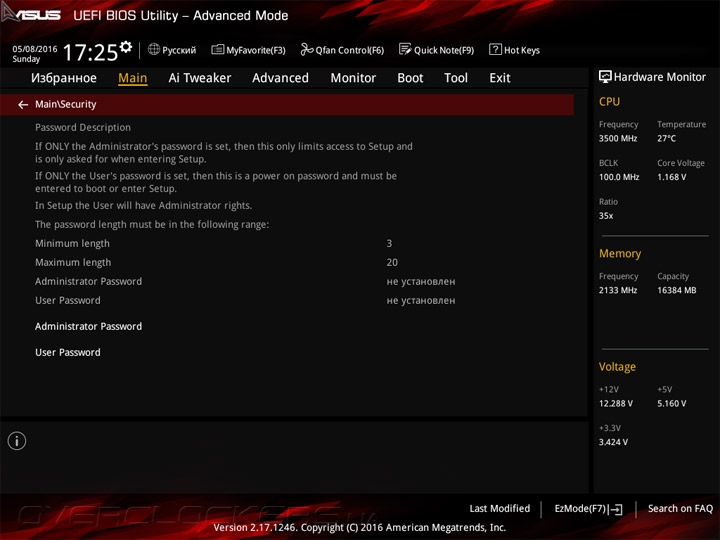
Task: Click Русский language button
Action: (172, 50)
